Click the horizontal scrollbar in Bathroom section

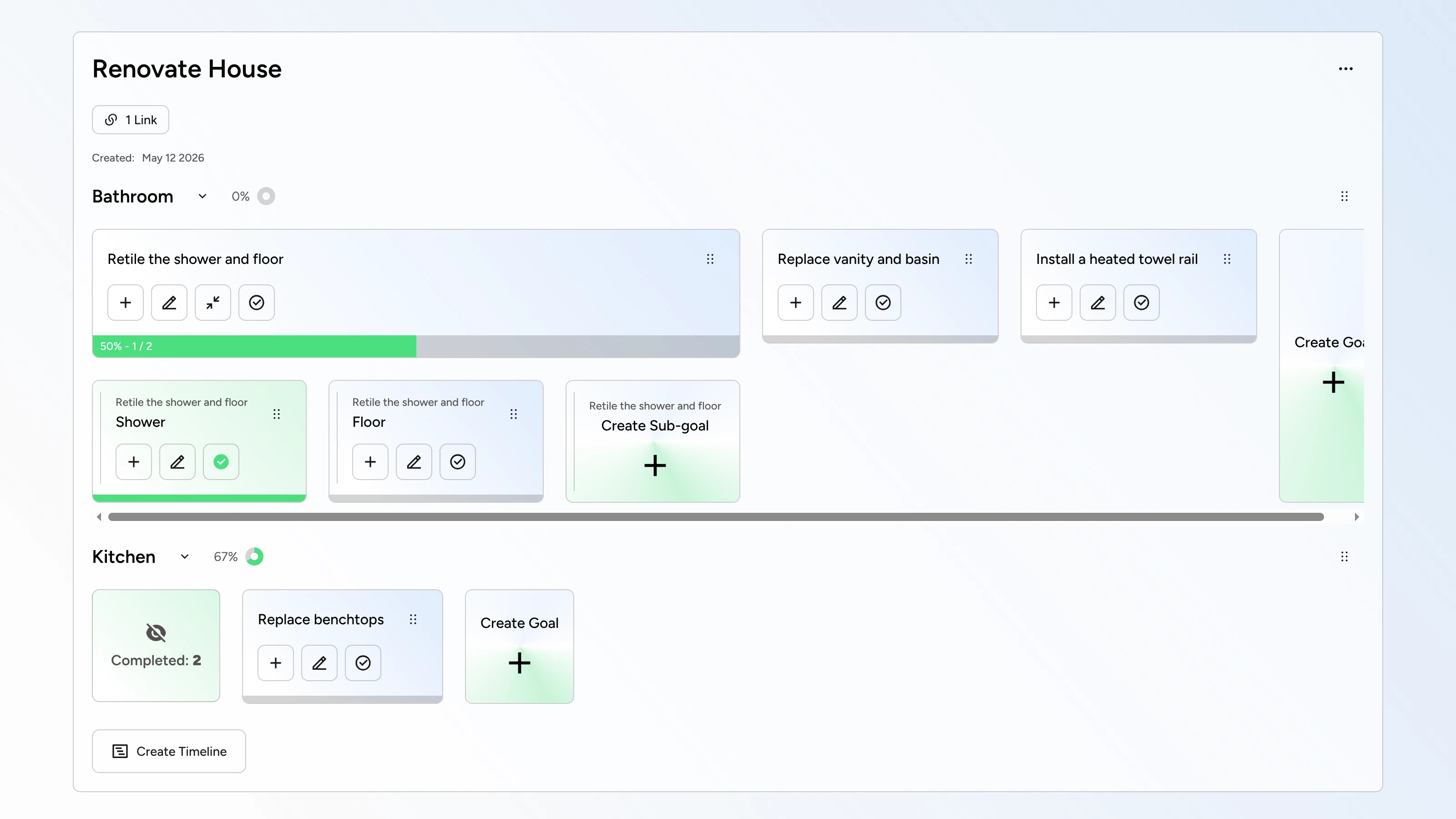[x=716, y=517]
